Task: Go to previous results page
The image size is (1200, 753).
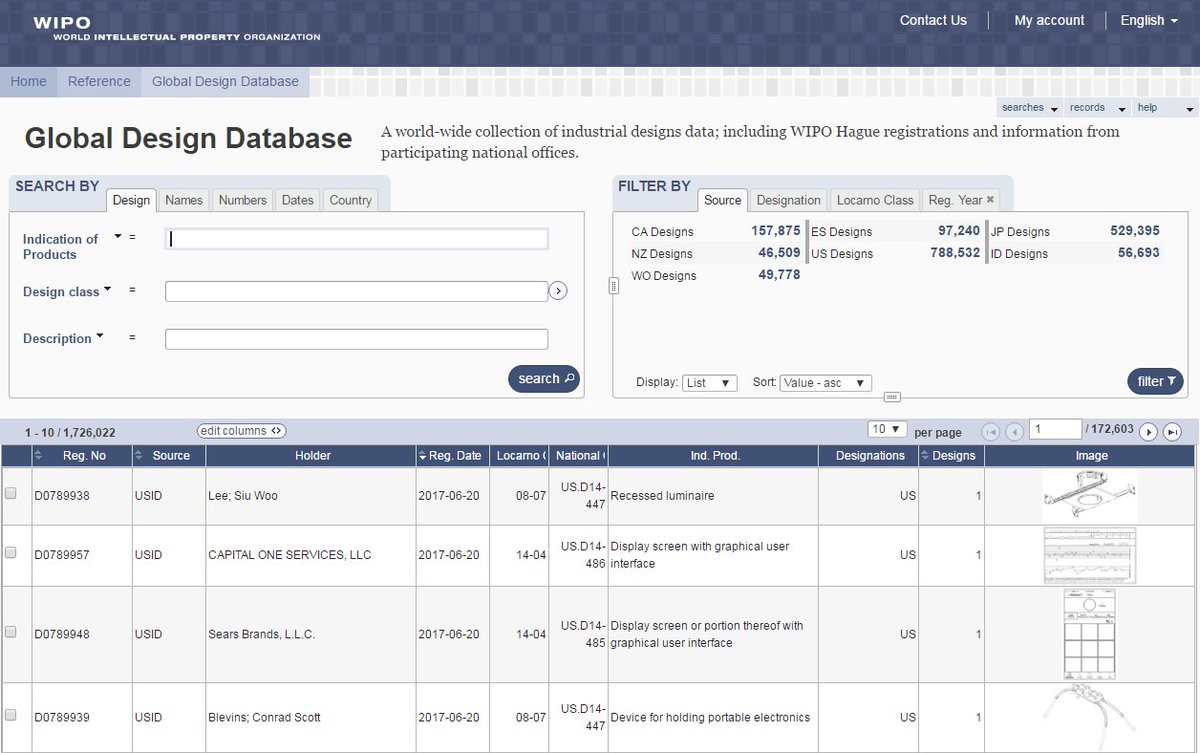Action: click(x=1014, y=431)
